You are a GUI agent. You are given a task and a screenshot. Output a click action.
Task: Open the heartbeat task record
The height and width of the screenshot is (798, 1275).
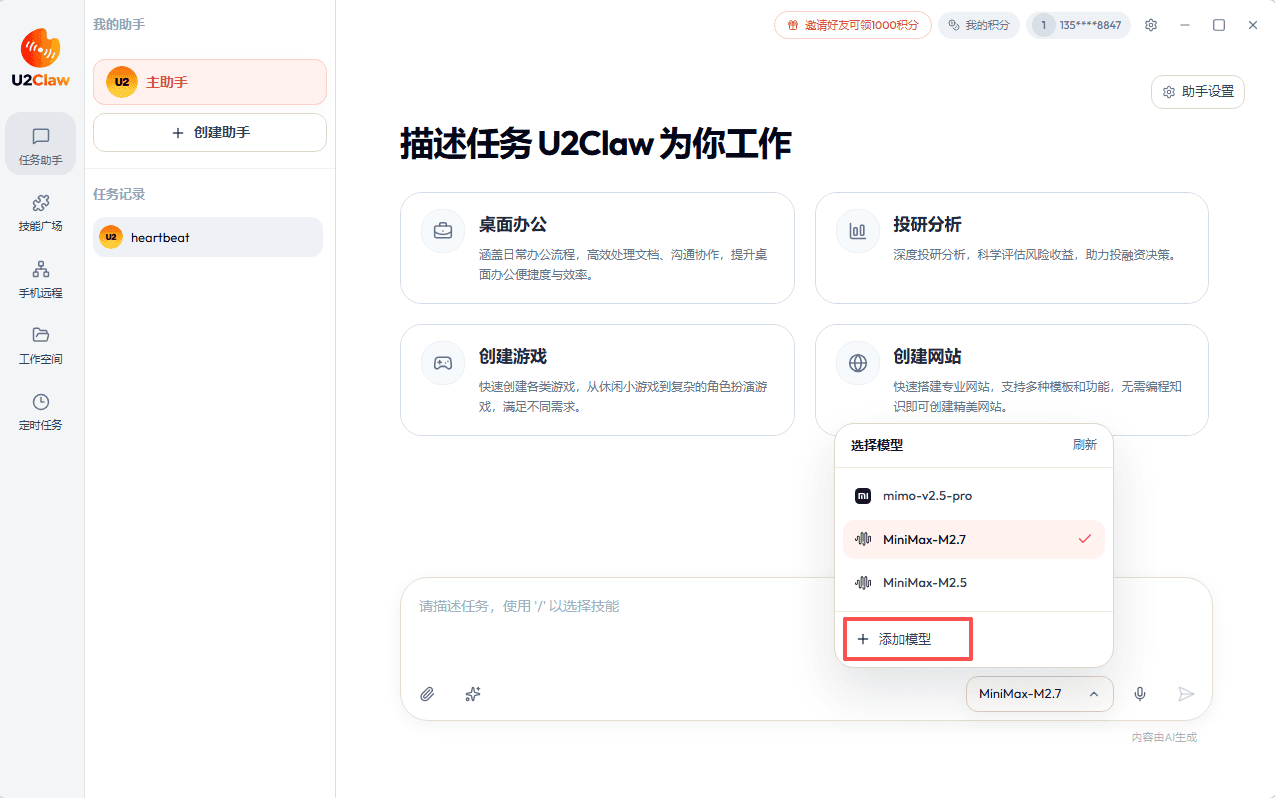208,237
